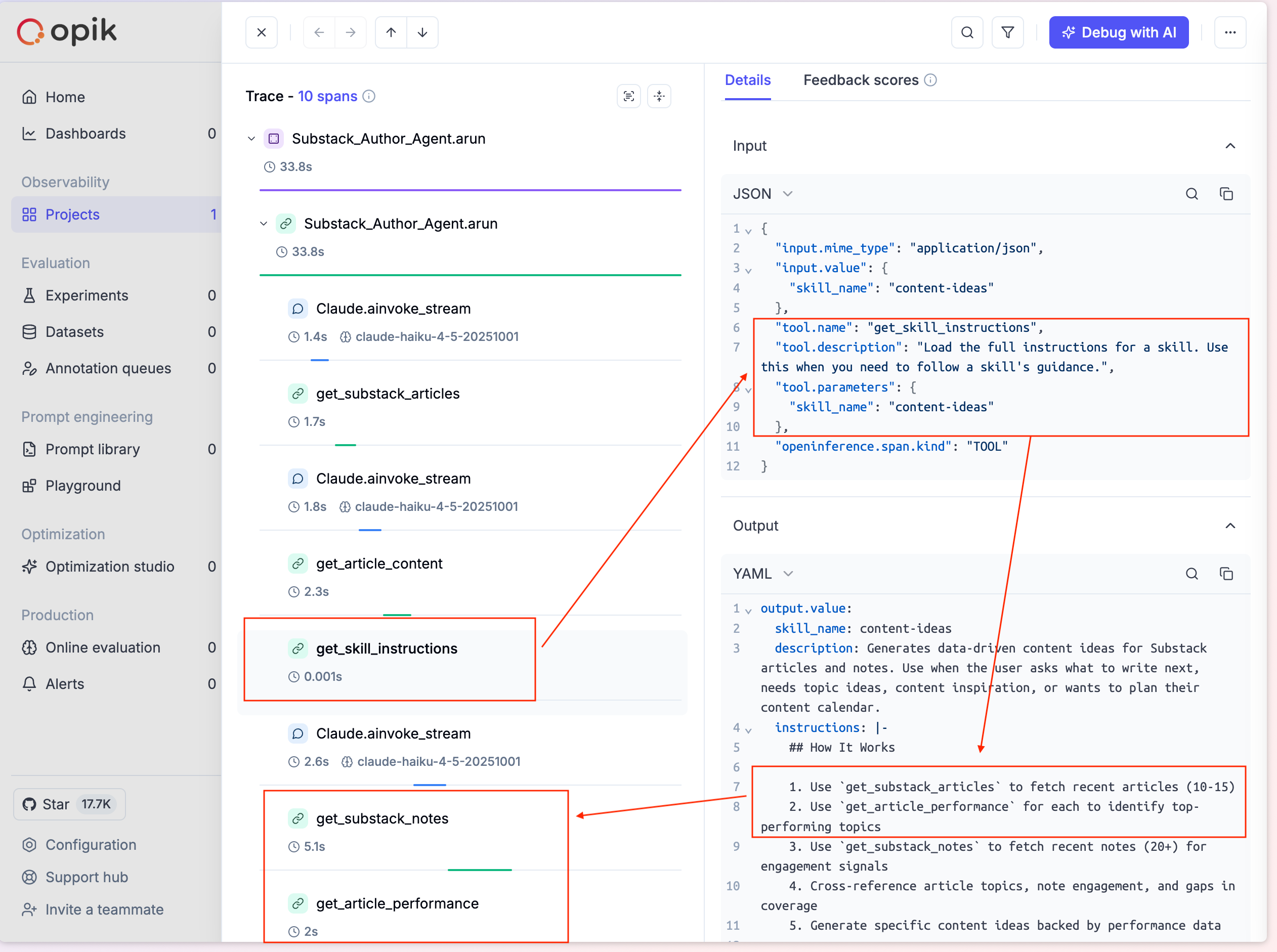Image resolution: width=1277 pixels, height=952 pixels.
Task: Collapse the Input section chevron
Action: click(x=1230, y=146)
